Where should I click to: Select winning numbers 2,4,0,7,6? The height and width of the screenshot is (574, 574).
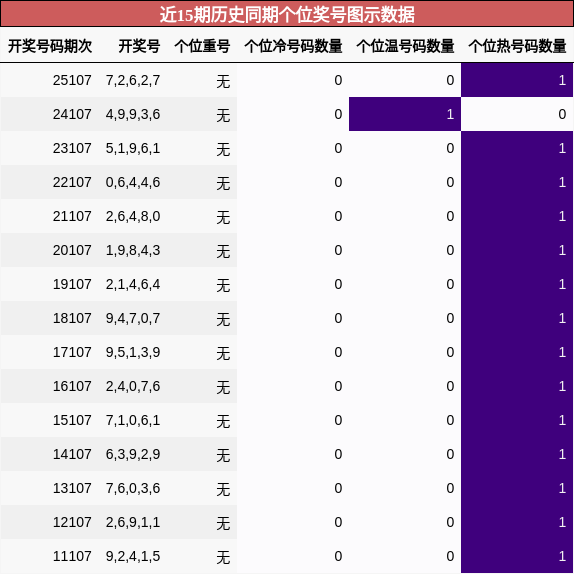pos(133,387)
